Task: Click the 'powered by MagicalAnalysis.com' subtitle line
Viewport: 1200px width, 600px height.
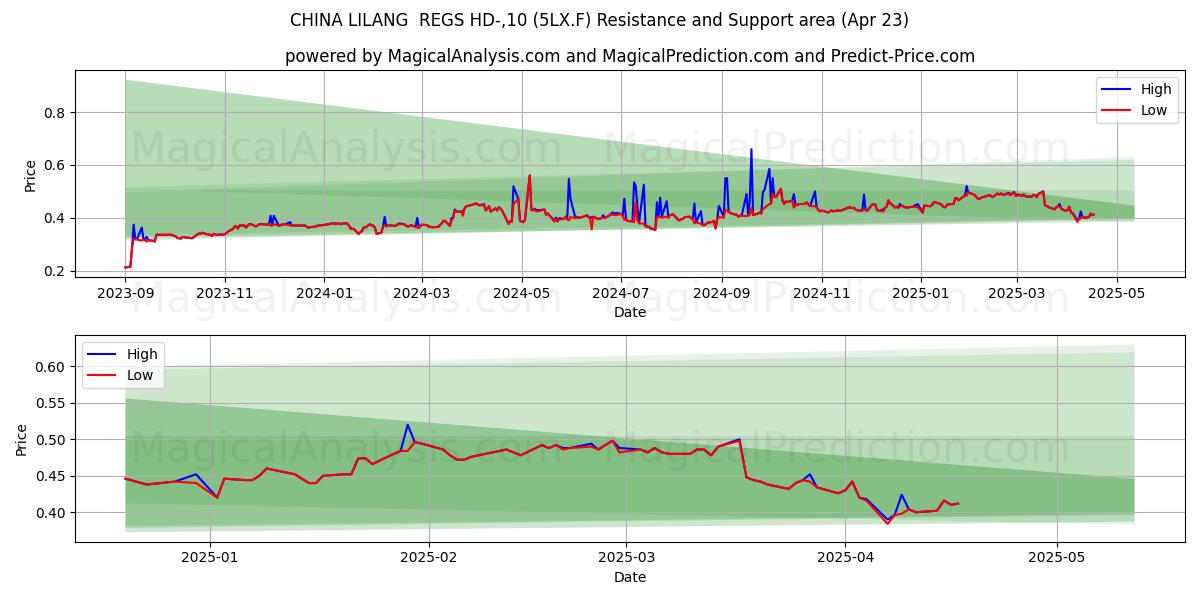Action: point(630,56)
